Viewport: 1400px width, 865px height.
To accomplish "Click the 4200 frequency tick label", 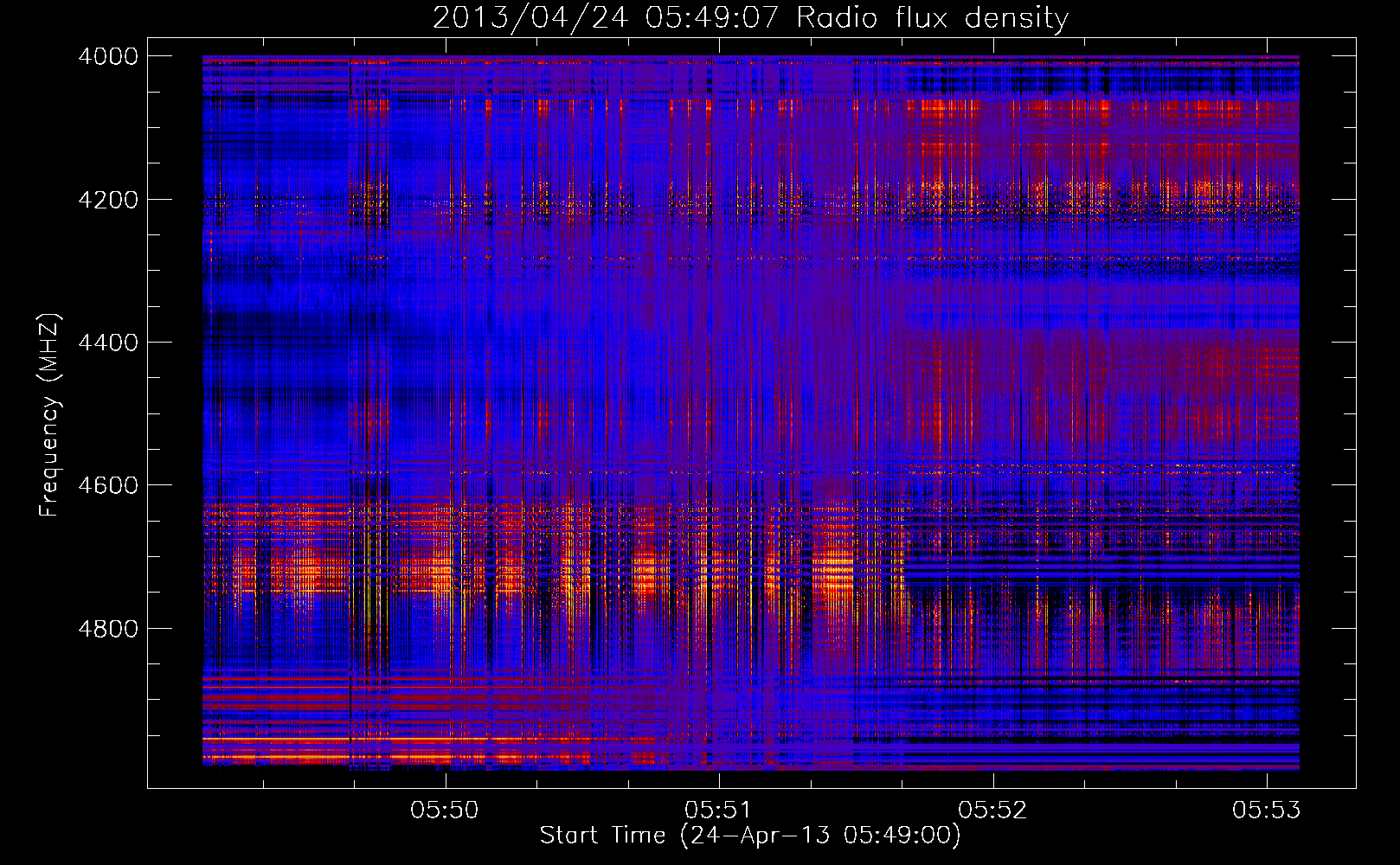I will point(108,199).
